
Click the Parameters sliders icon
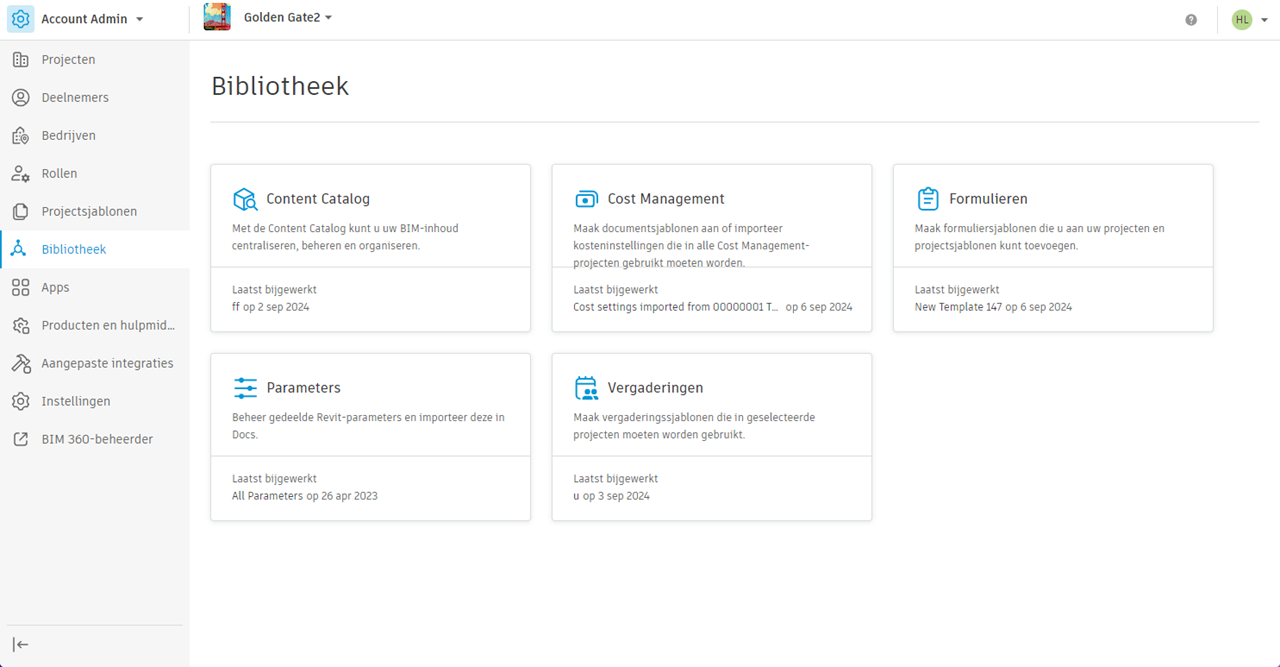[x=245, y=387]
